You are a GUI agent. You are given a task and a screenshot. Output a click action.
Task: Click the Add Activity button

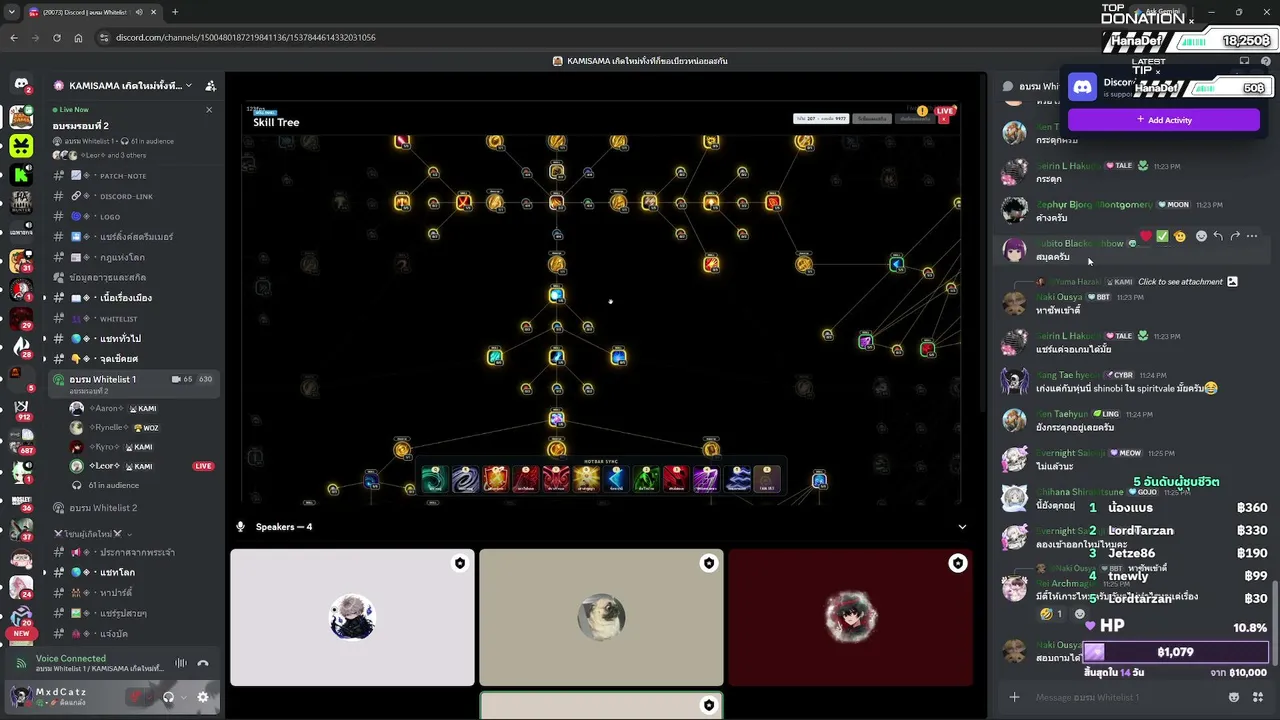tap(1164, 120)
